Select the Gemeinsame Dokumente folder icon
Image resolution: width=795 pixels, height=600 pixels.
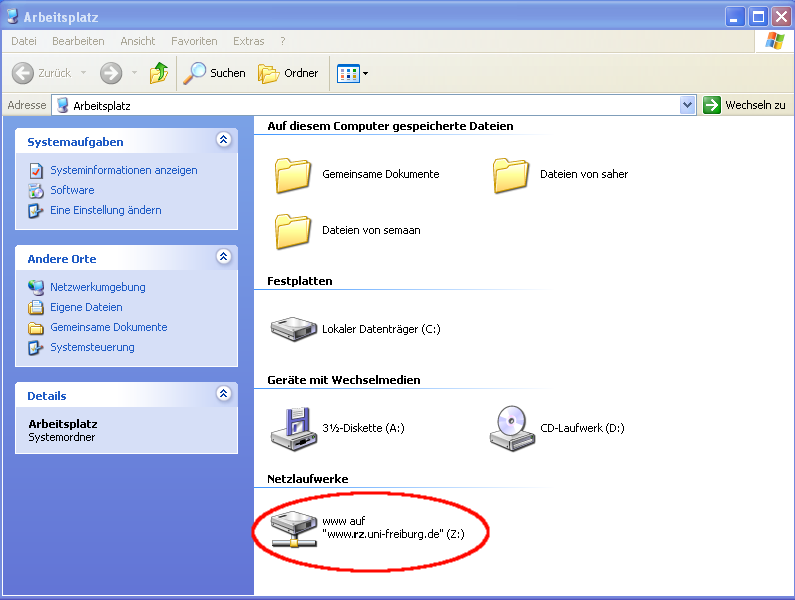[294, 174]
